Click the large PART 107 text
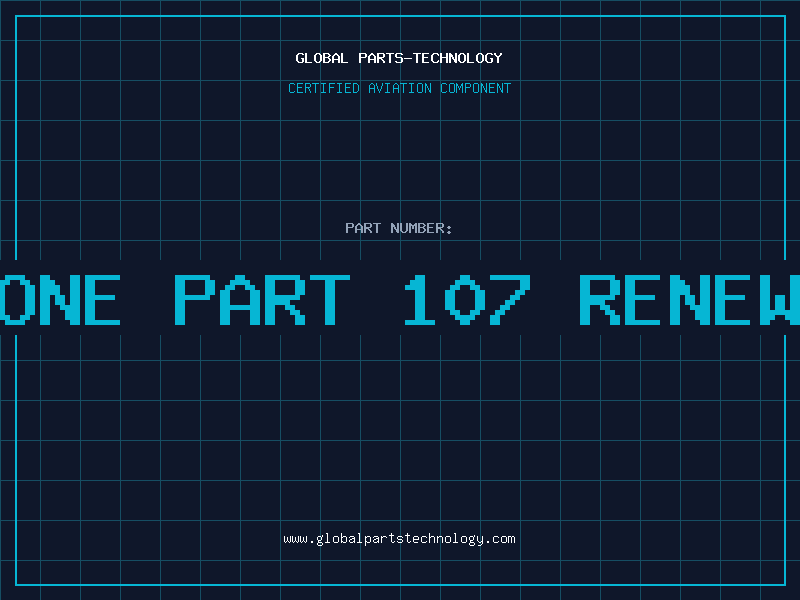 pos(353,299)
